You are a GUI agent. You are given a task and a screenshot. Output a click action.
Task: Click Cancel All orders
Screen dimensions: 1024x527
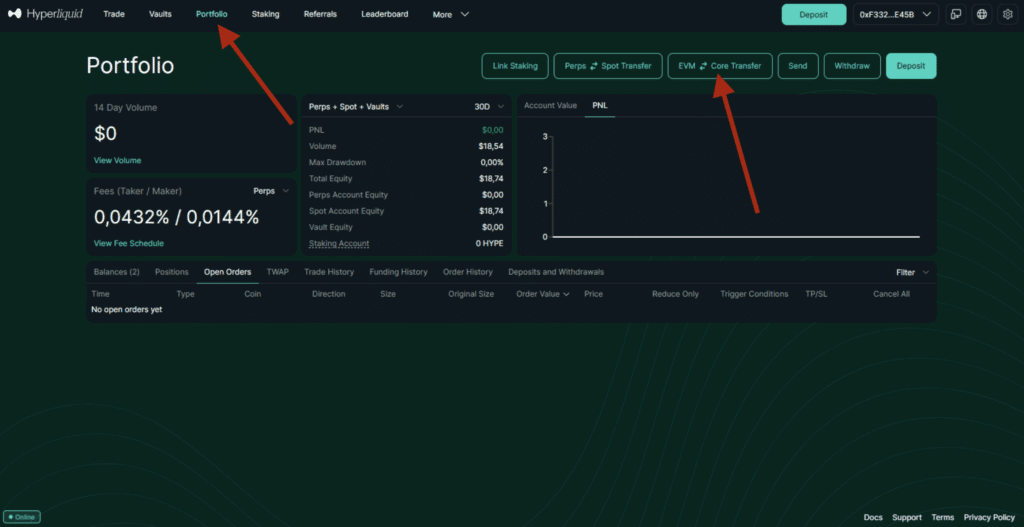[x=891, y=294]
